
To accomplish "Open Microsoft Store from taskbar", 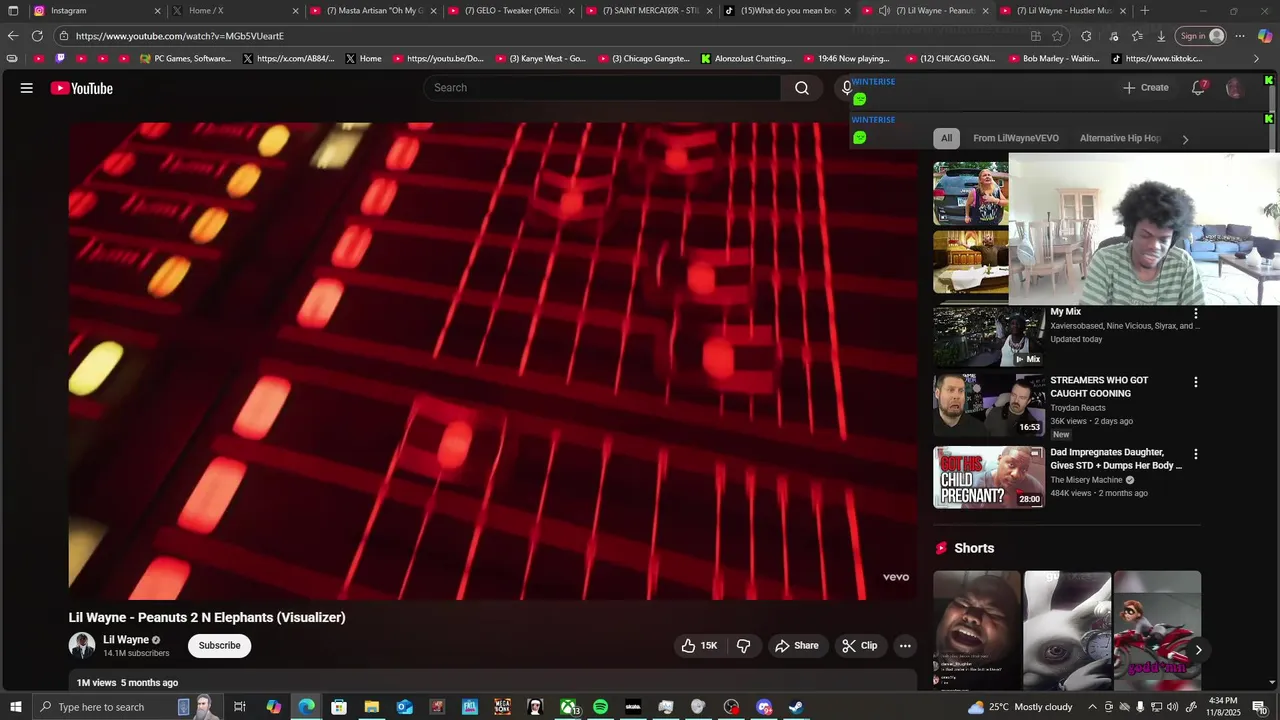I will click(x=339, y=707).
